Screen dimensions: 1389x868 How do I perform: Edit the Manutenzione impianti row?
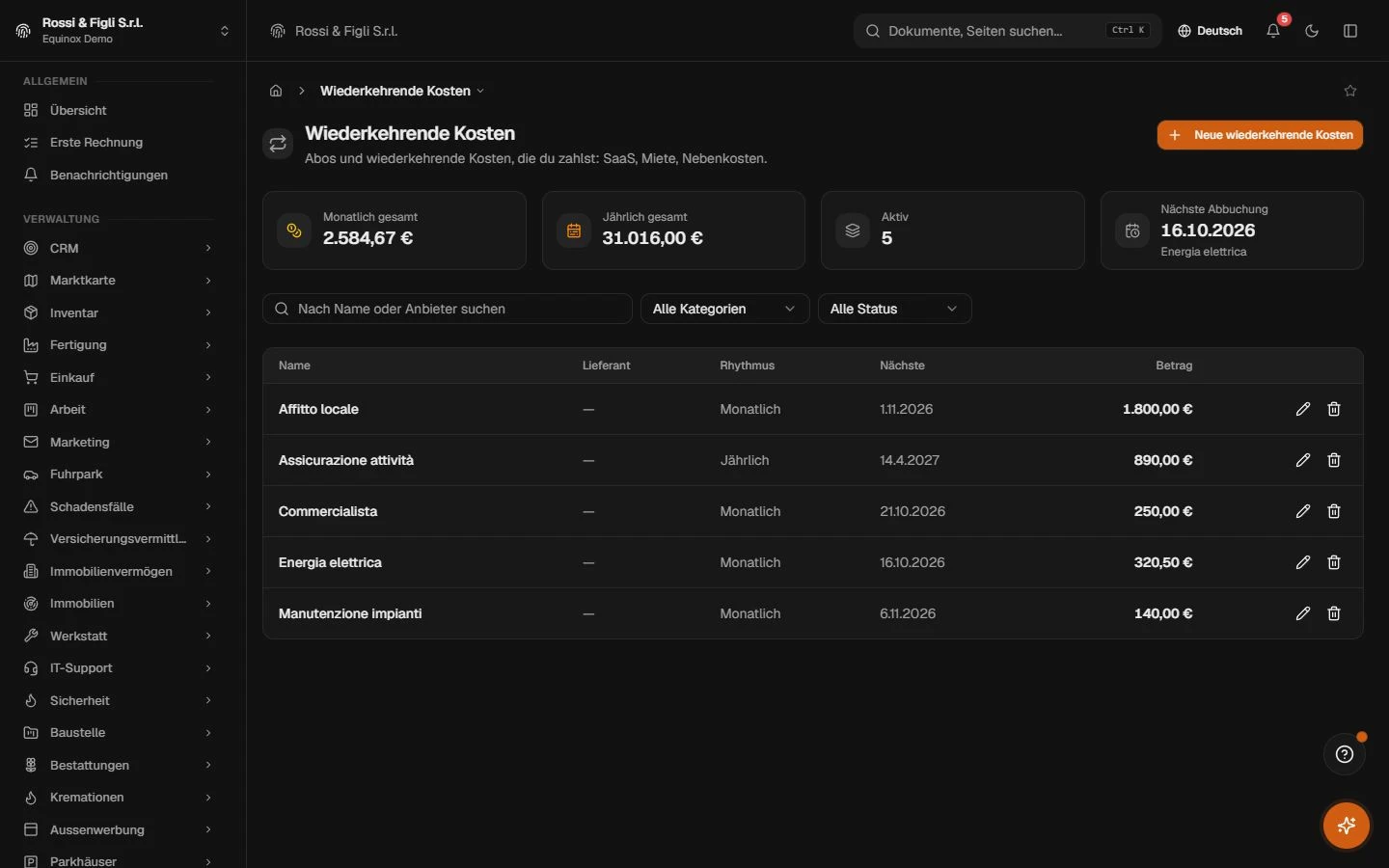click(1303, 613)
